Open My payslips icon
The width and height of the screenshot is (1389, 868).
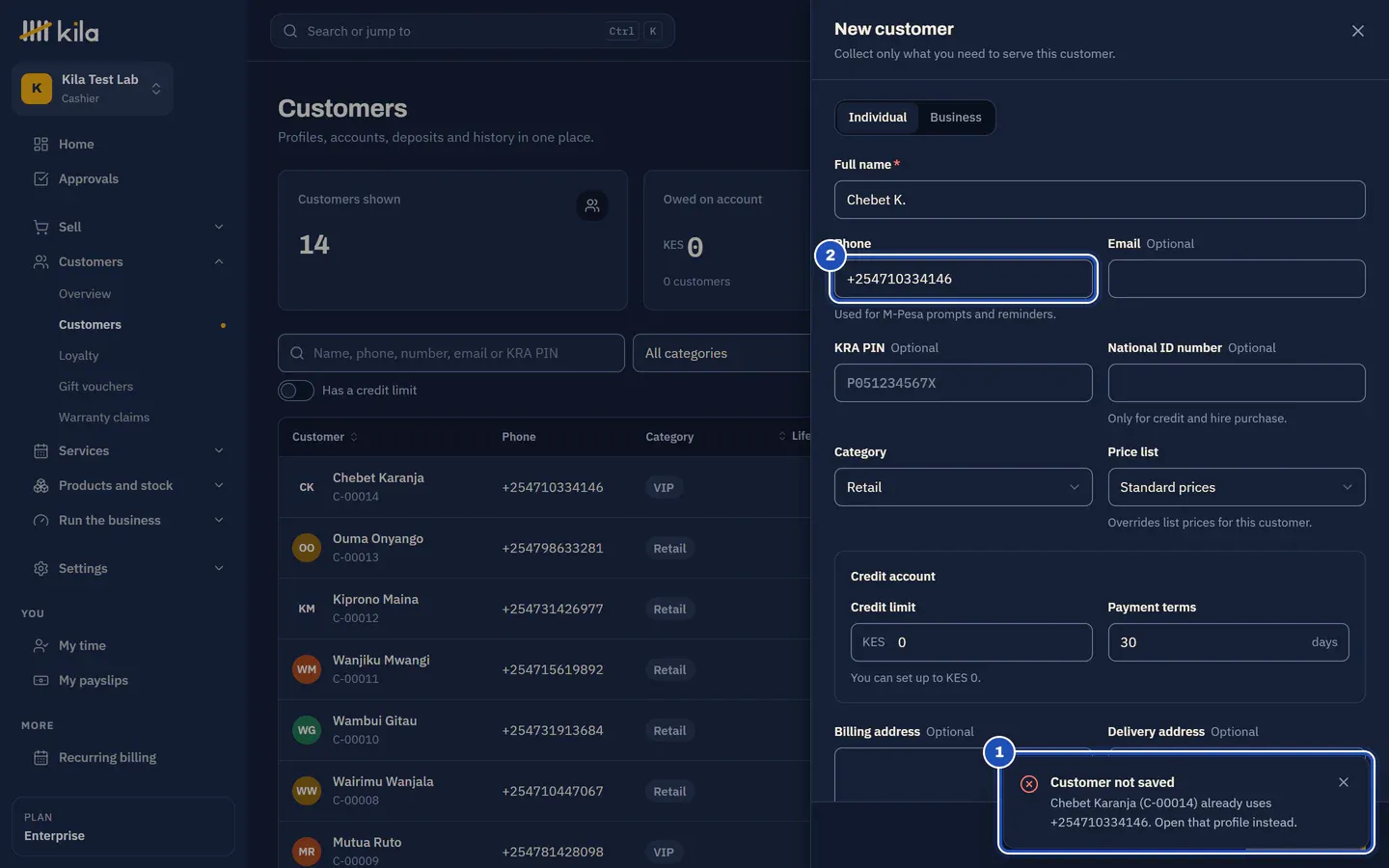pos(41,680)
